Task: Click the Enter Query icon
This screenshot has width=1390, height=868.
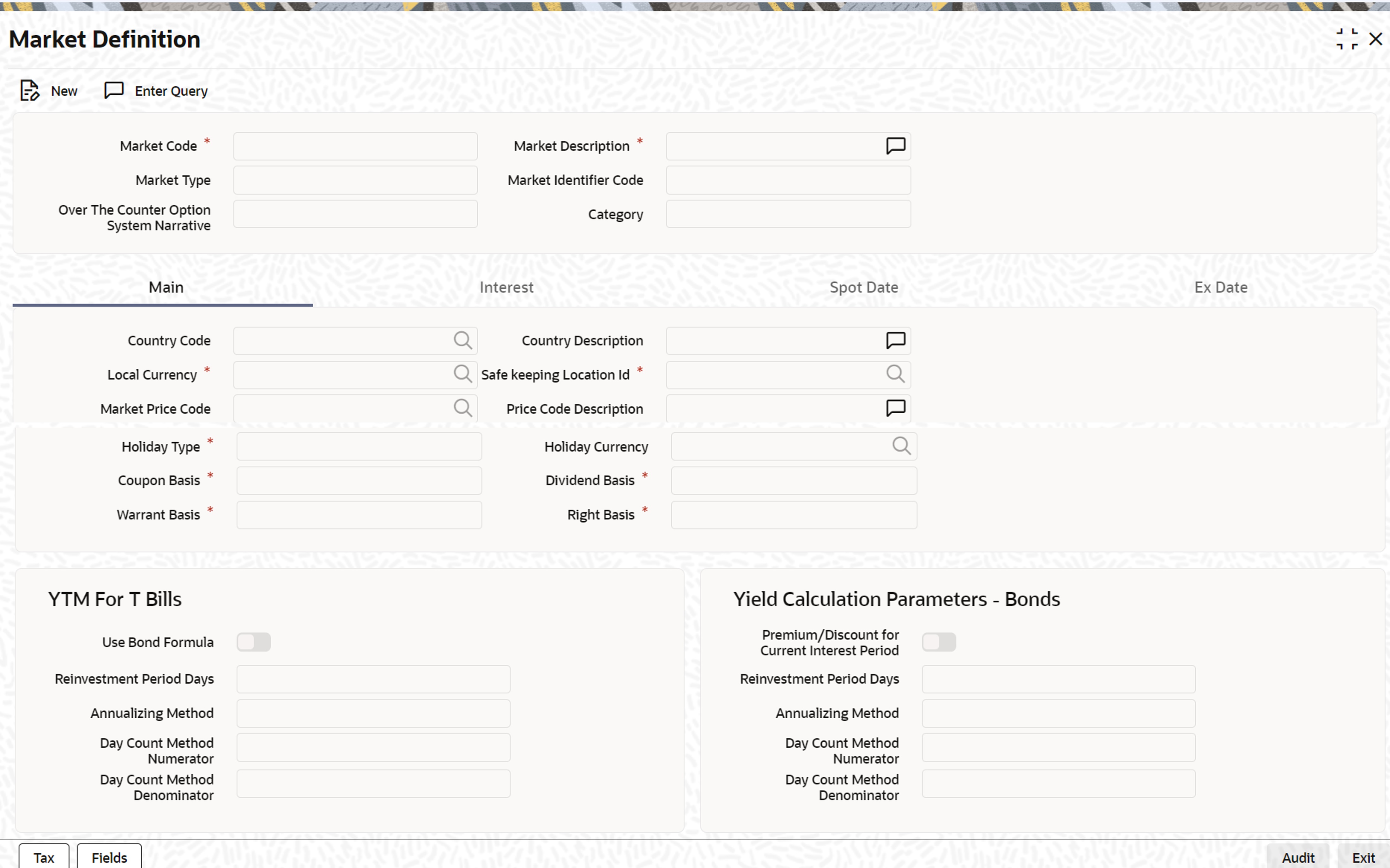Action: pyautogui.click(x=114, y=90)
